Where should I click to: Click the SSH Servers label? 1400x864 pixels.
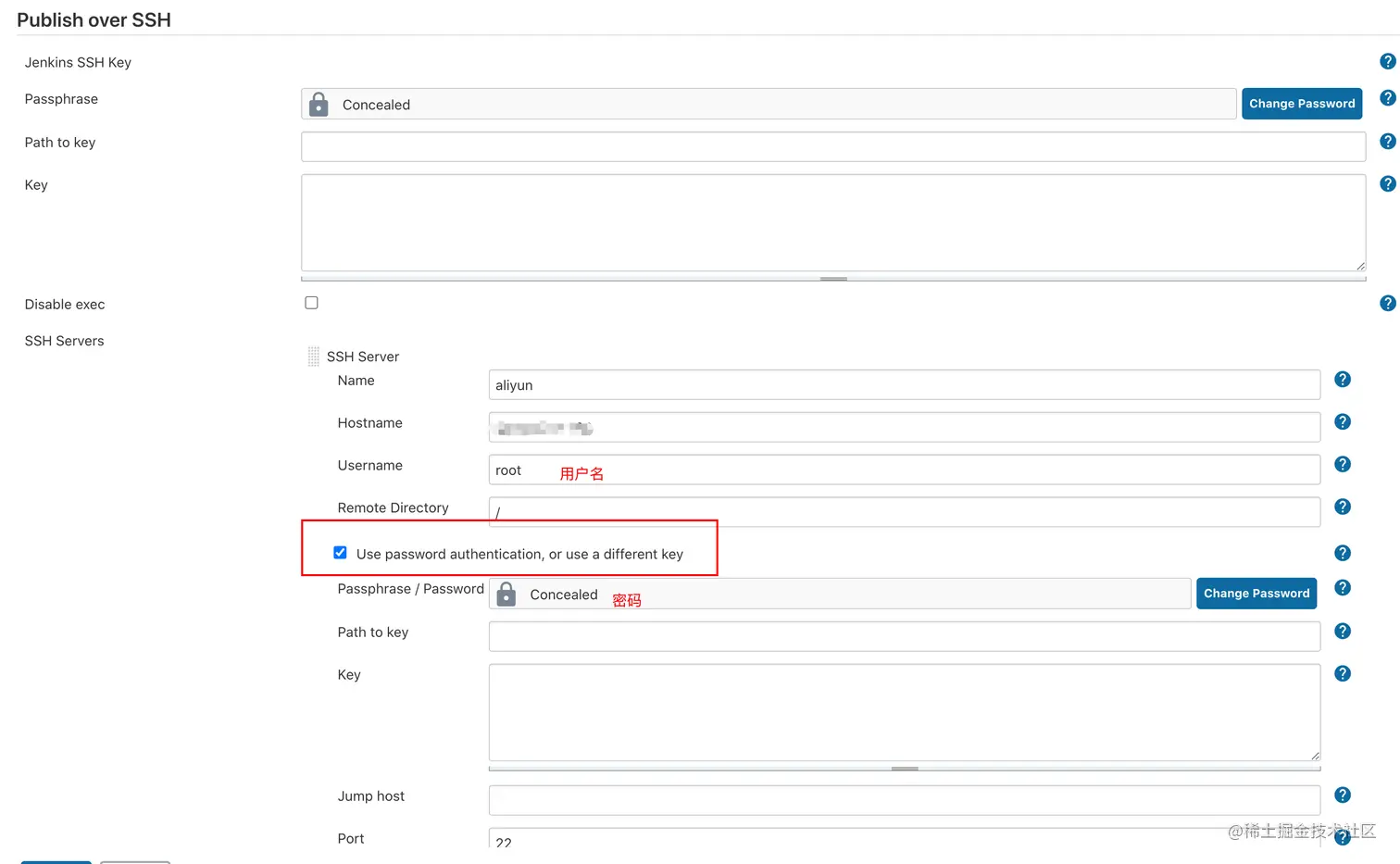64,341
